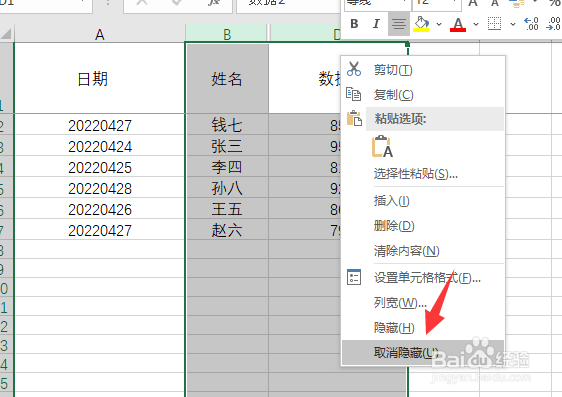Click the format cells icon
Viewport: 562px width, 397px height.
coord(354,277)
